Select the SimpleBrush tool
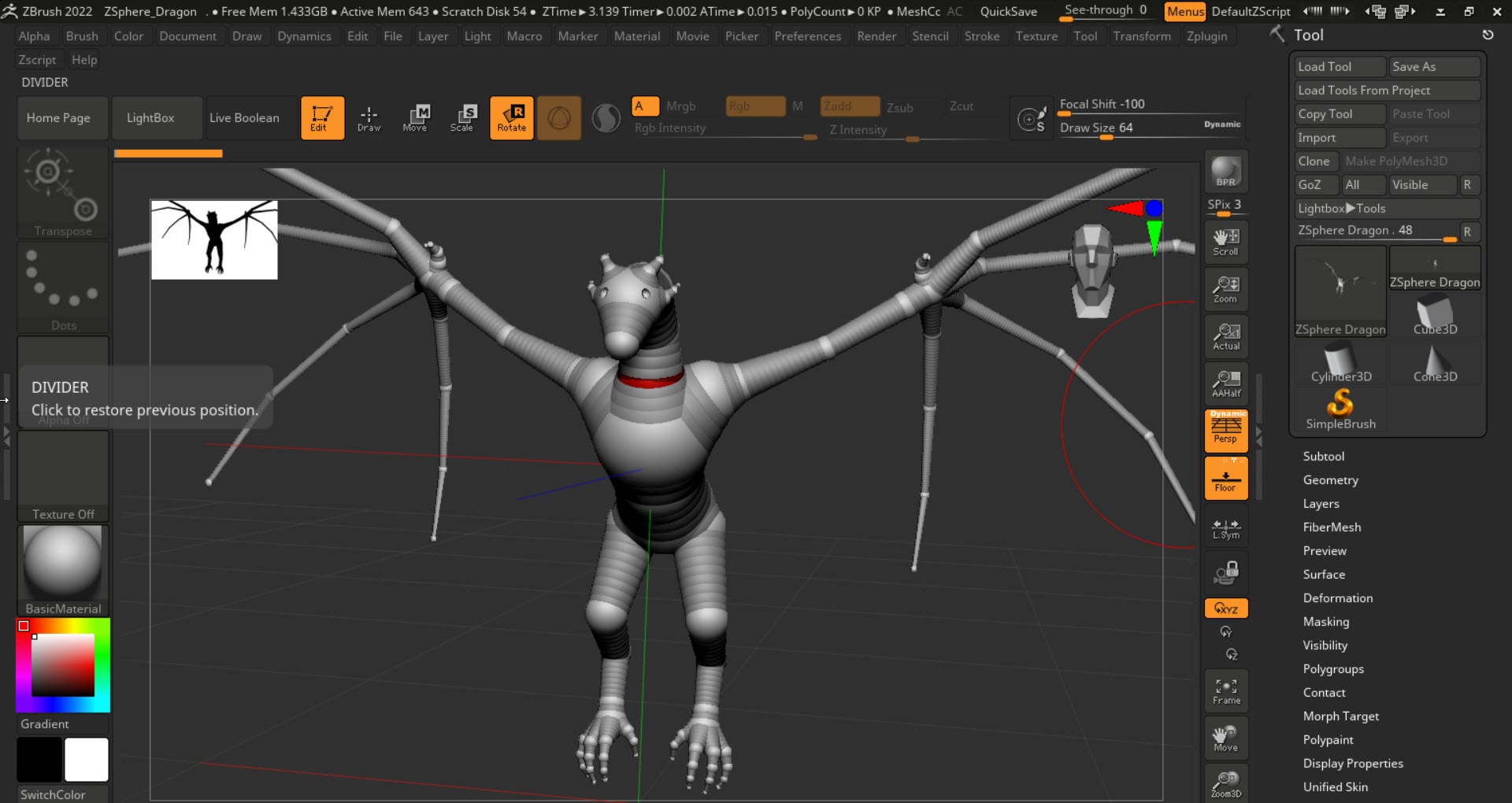Viewport: 1512px width, 803px height. (x=1340, y=410)
